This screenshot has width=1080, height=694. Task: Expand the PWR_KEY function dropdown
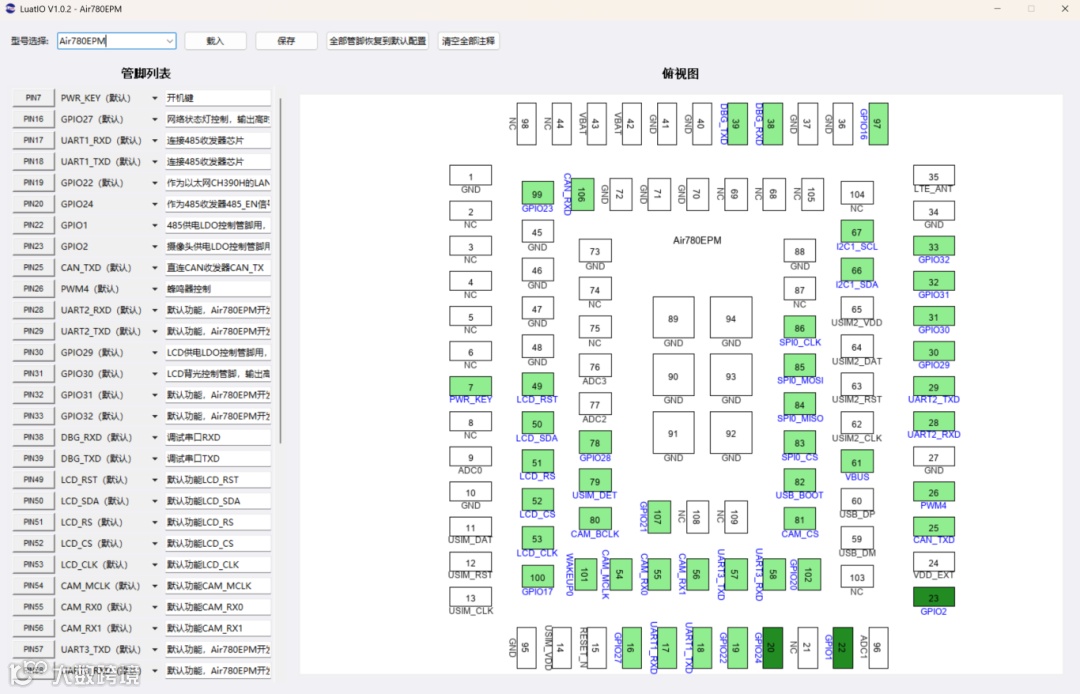[x=154, y=98]
